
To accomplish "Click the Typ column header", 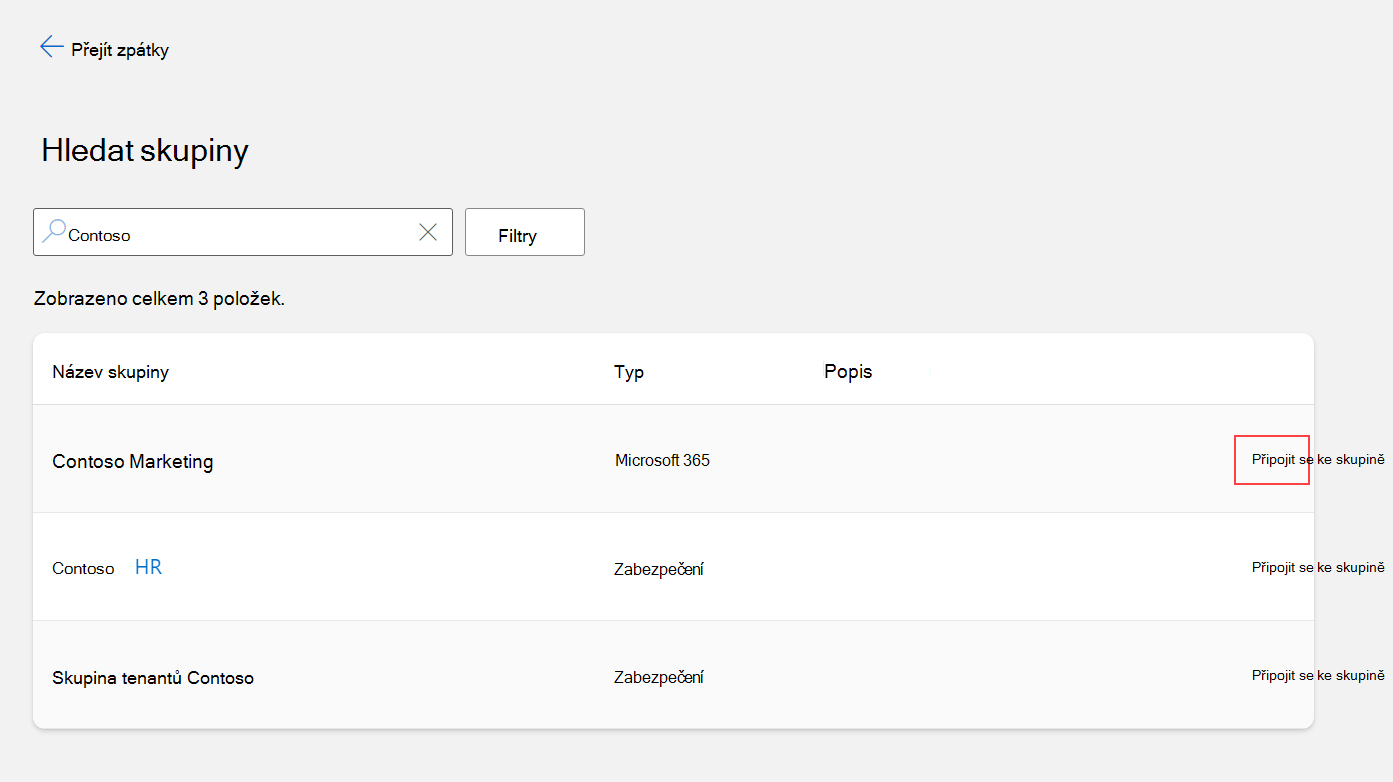I will coord(629,372).
